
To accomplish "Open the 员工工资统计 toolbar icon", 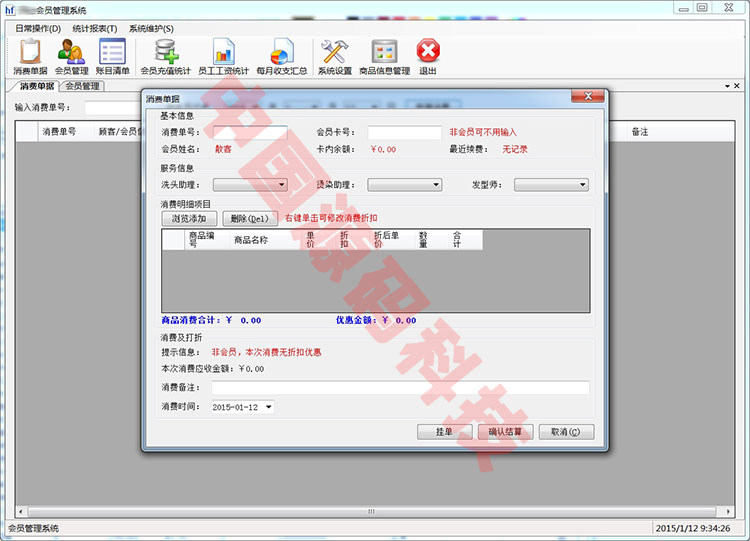I will 223,57.
